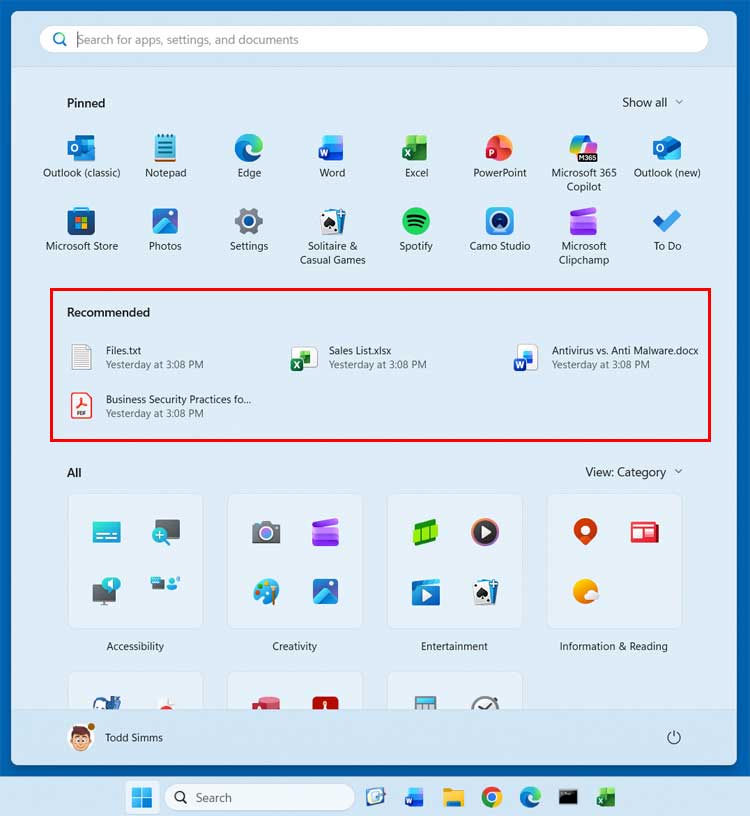Open Magnifier in Accessibility group
Viewport: 750px width, 816px height.
coord(166,532)
